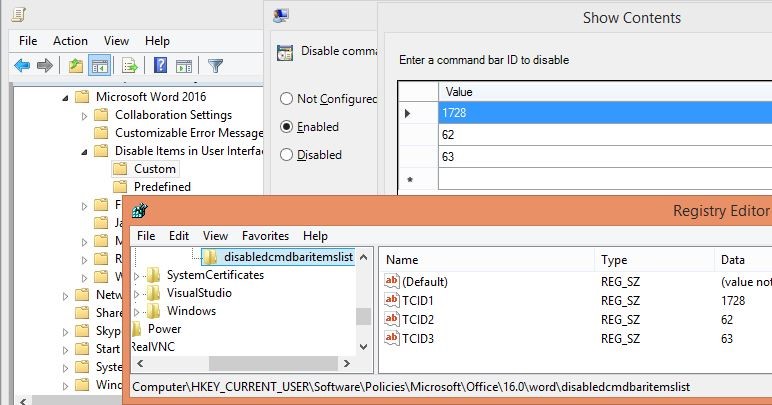Click the registry tree horizontal scrollbar thumb
772x405 pixels.
point(273,364)
